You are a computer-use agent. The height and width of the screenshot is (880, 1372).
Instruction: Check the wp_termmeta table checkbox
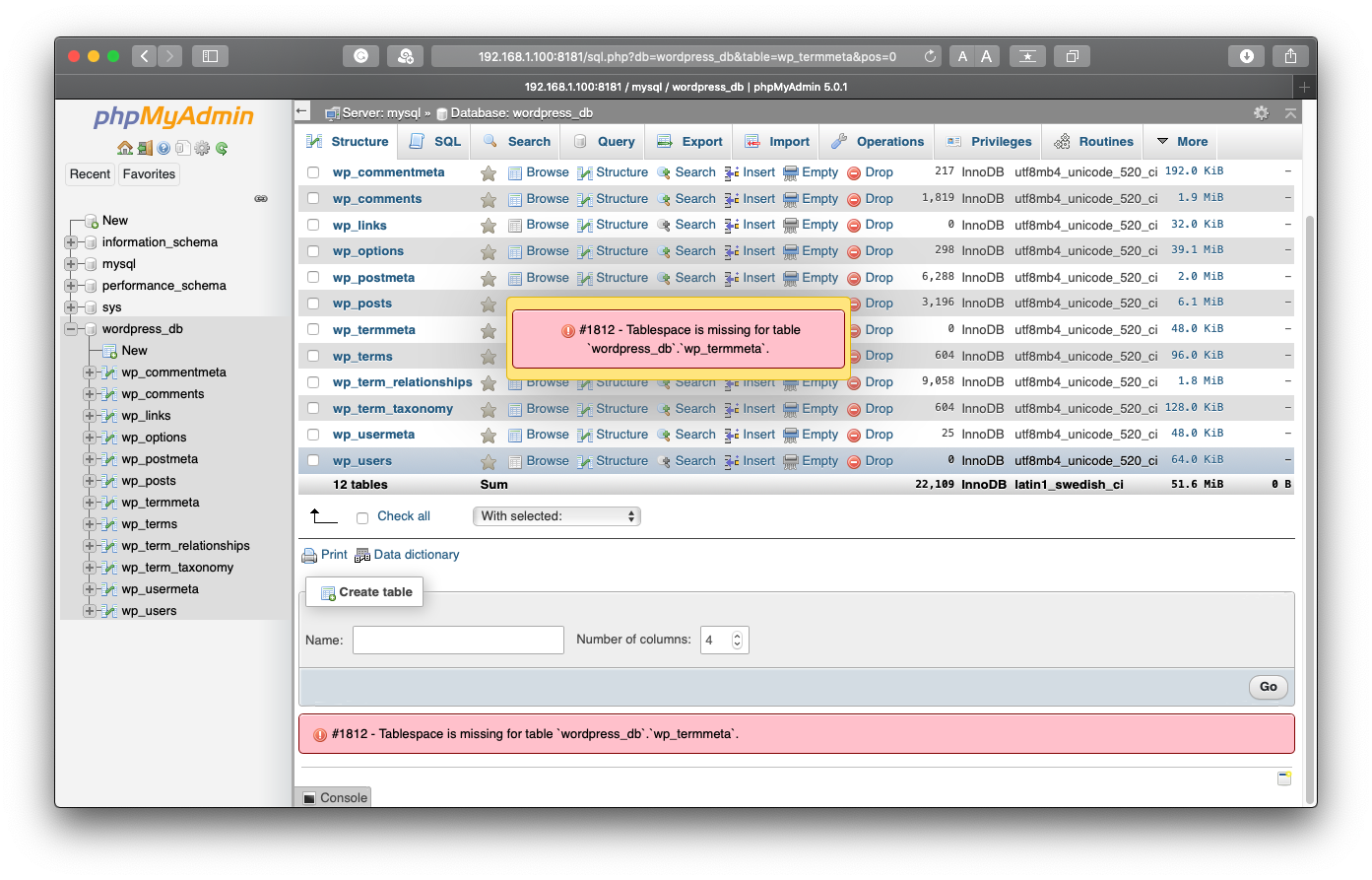coord(313,329)
